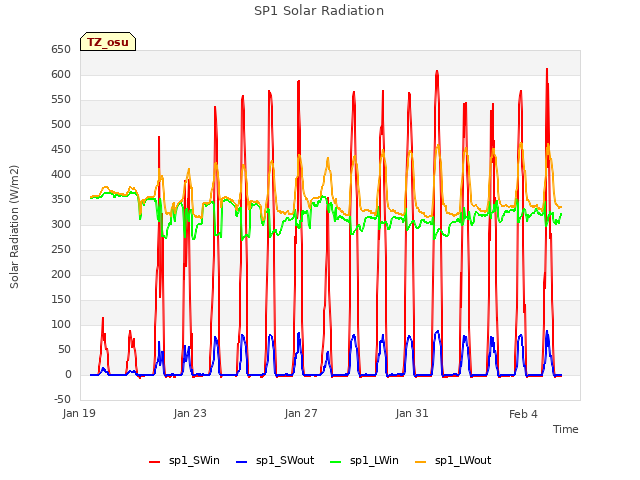
Task: Click the Jan 31 x-axis label
Action: tap(412, 413)
